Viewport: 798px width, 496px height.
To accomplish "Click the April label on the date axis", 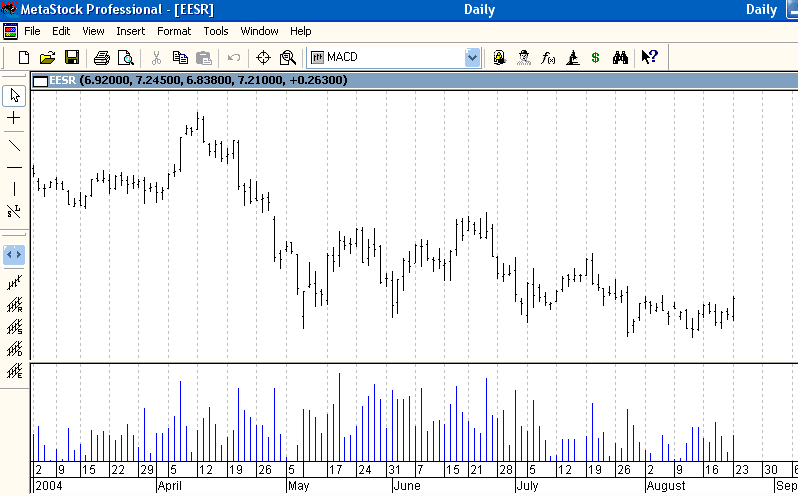I will click(169, 486).
